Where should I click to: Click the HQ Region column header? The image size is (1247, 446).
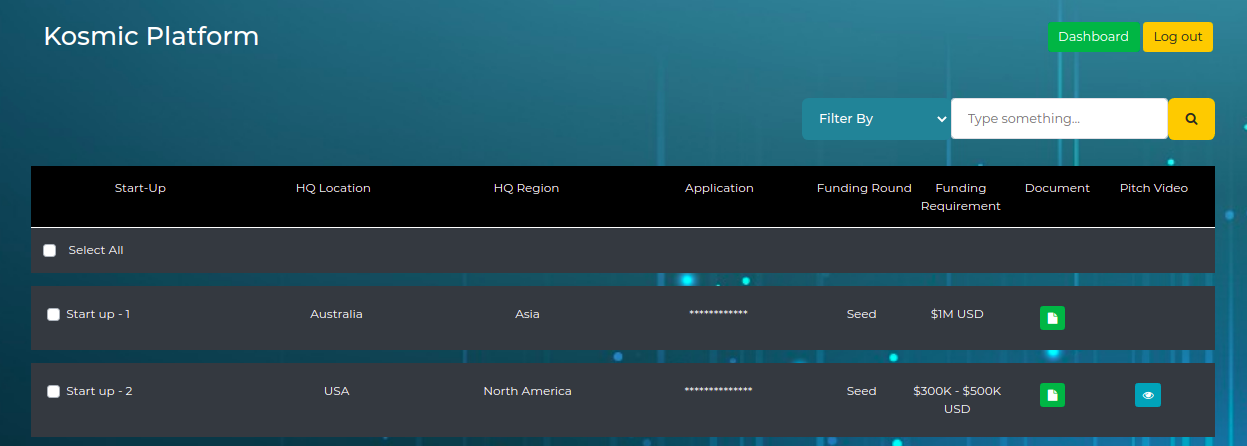tap(526, 188)
